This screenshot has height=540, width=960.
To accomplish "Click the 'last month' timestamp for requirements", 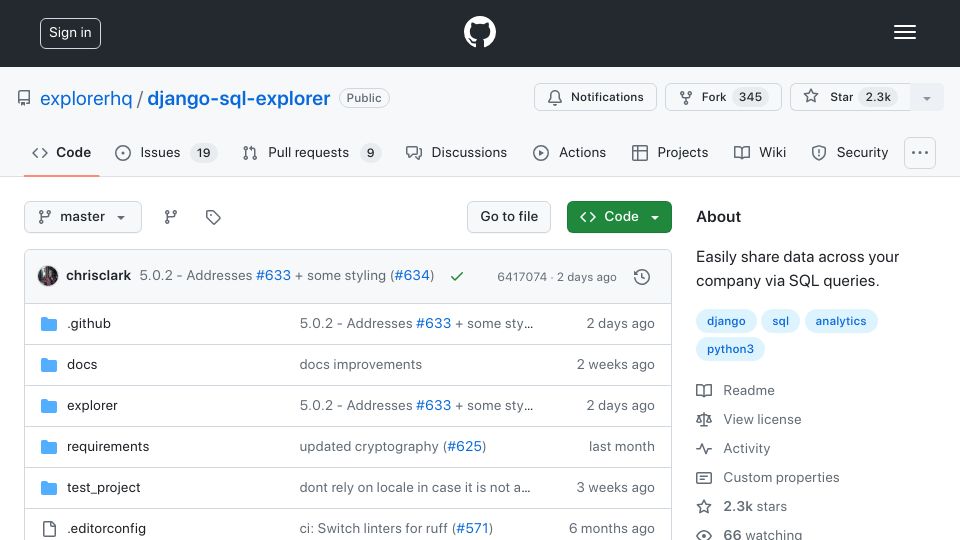I will (x=621, y=446).
